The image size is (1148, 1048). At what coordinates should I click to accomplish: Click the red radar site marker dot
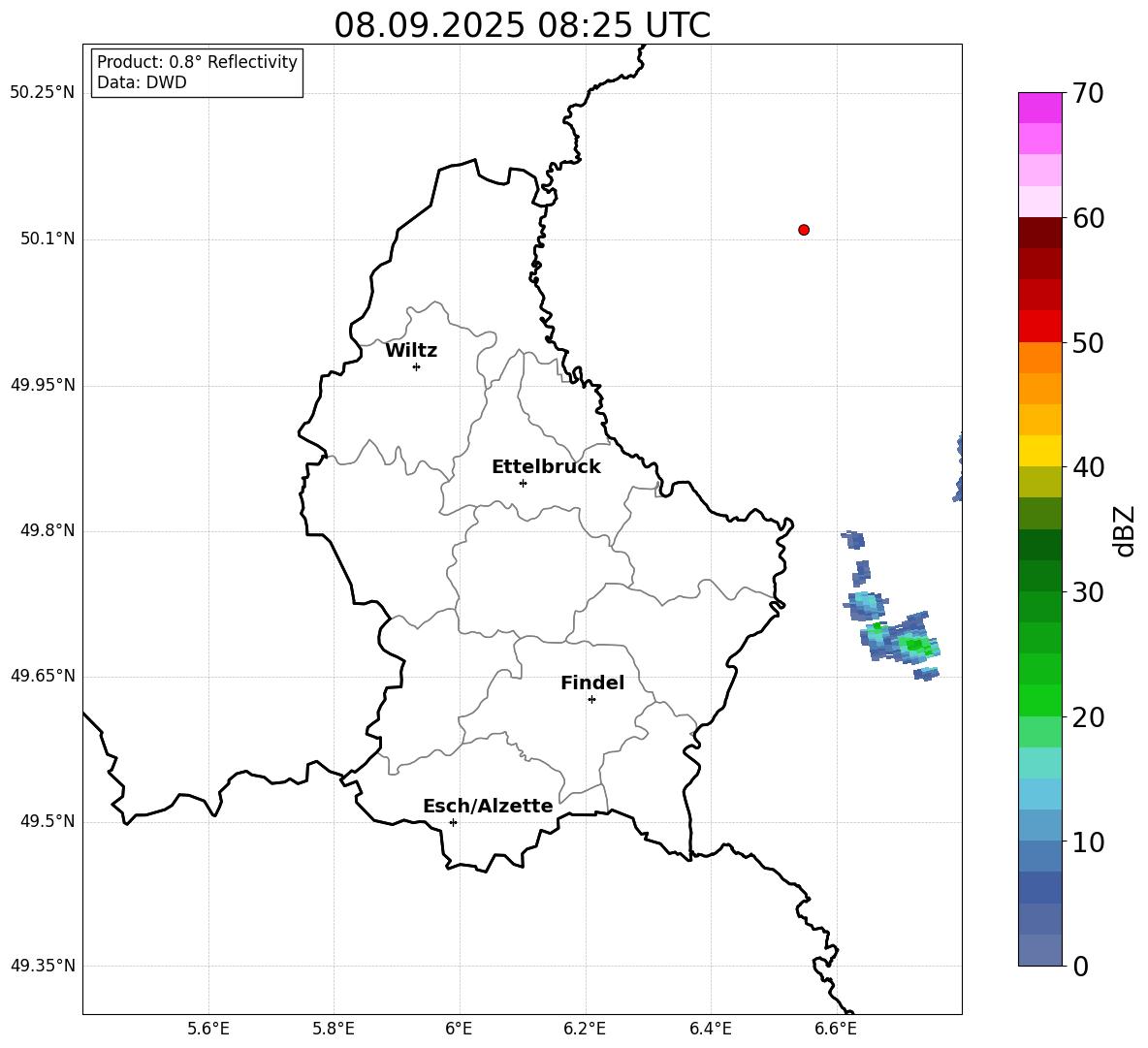(x=804, y=230)
